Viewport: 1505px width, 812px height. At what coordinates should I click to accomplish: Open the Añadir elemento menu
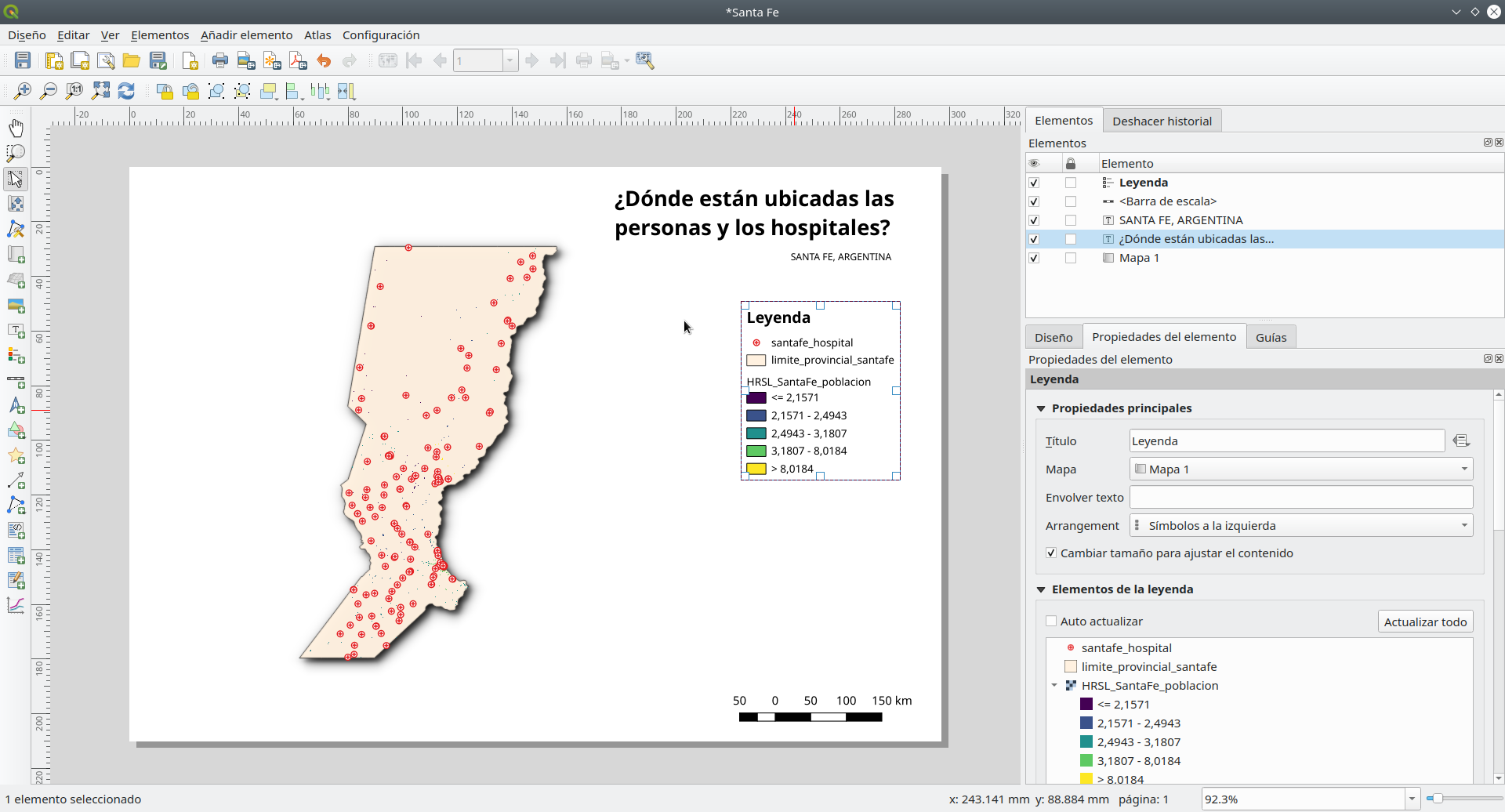tap(246, 35)
